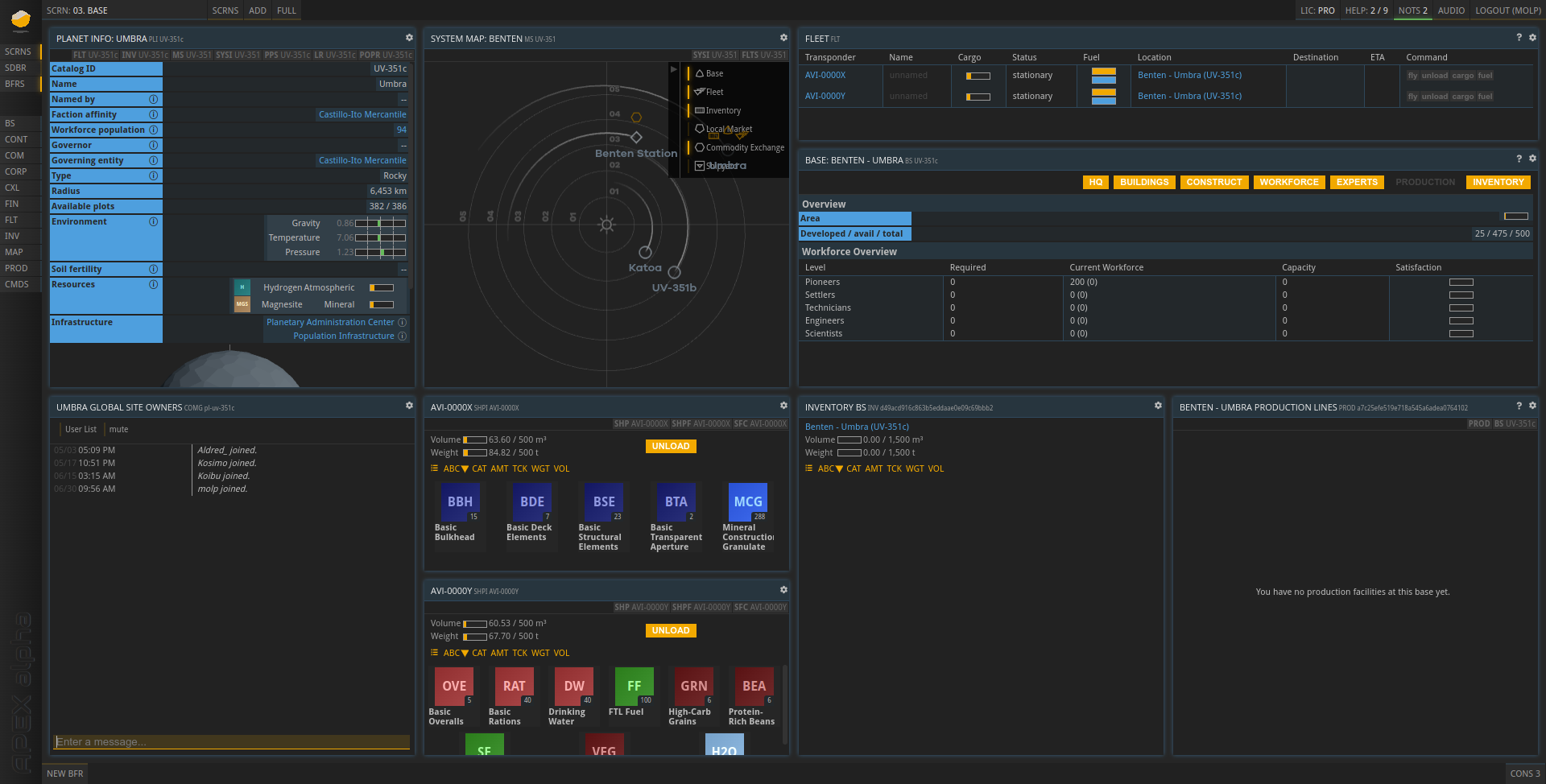Open the POPR UV-351c planet tab
Screen dimensions: 1546x784
386,55
